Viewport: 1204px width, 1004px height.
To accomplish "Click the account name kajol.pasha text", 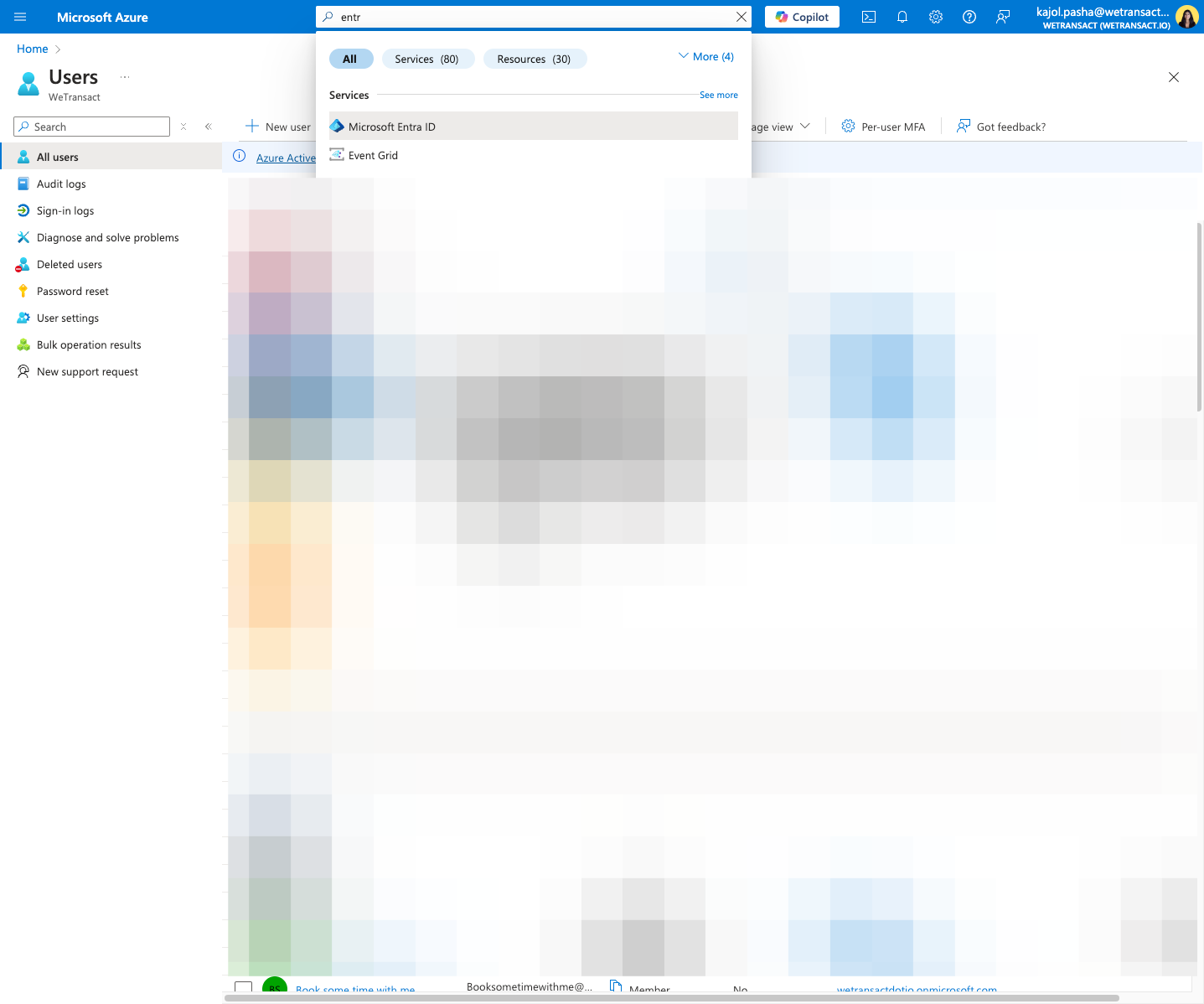I will pyautogui.click(x=1102, y=12).
